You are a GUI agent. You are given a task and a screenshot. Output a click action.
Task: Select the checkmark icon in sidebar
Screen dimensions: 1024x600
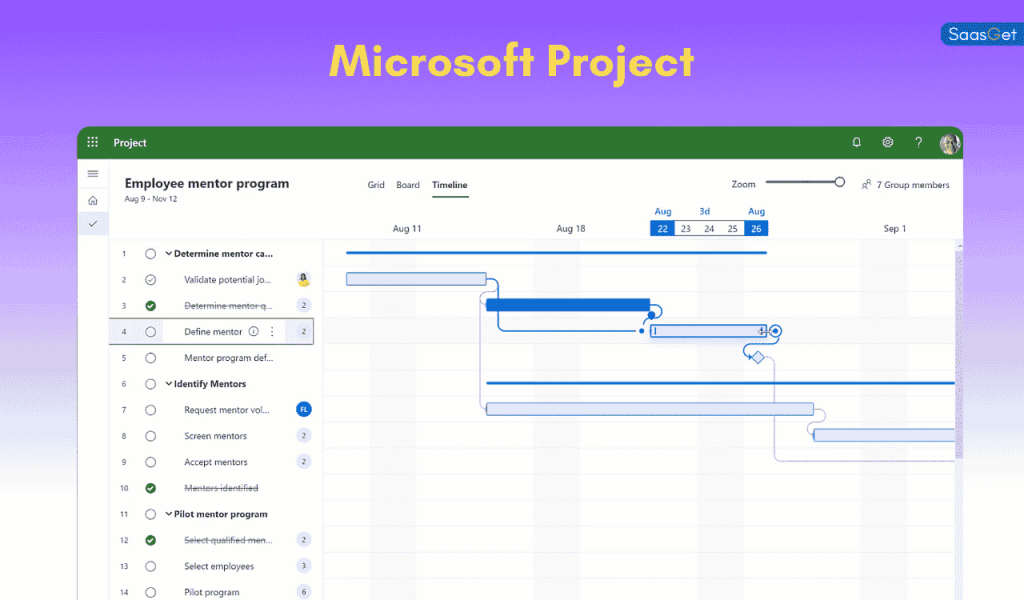coord(93,224)
